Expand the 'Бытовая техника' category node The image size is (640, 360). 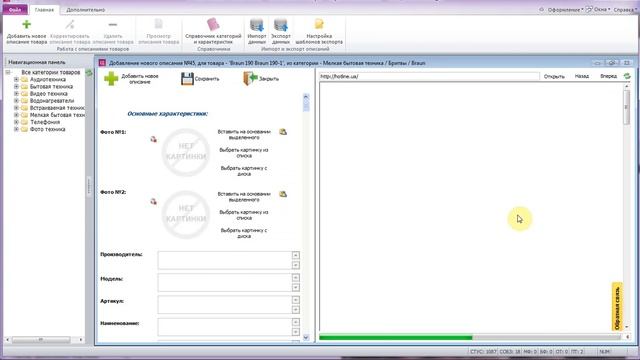[16, 87]
